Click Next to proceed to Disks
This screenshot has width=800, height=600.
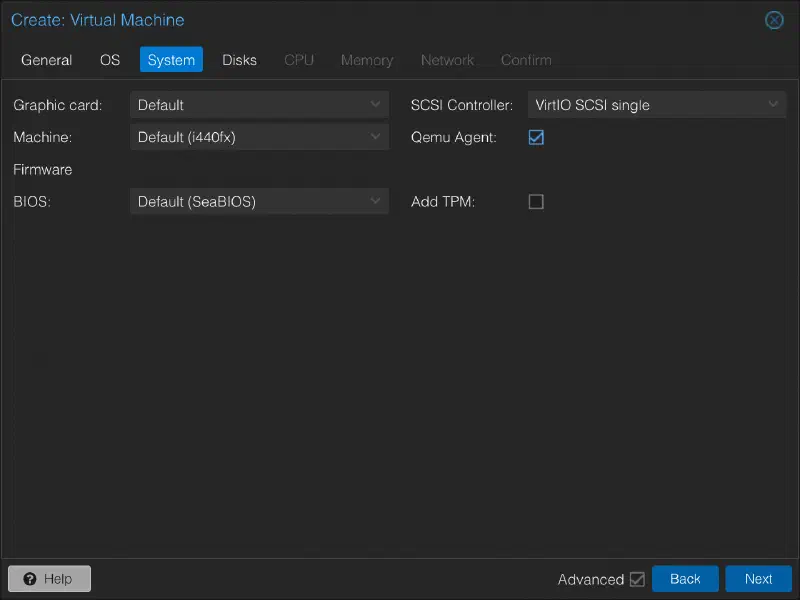click(758, 579)
